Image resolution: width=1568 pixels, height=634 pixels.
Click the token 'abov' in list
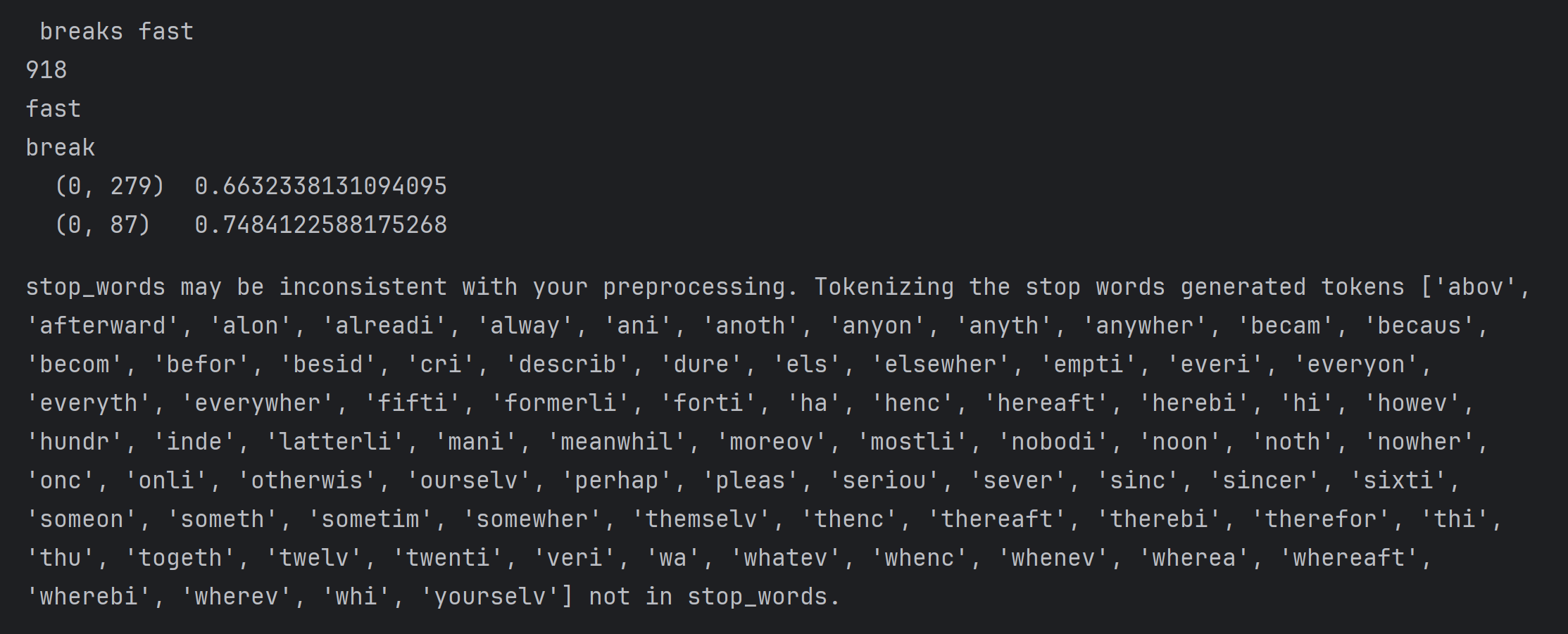1476,287
